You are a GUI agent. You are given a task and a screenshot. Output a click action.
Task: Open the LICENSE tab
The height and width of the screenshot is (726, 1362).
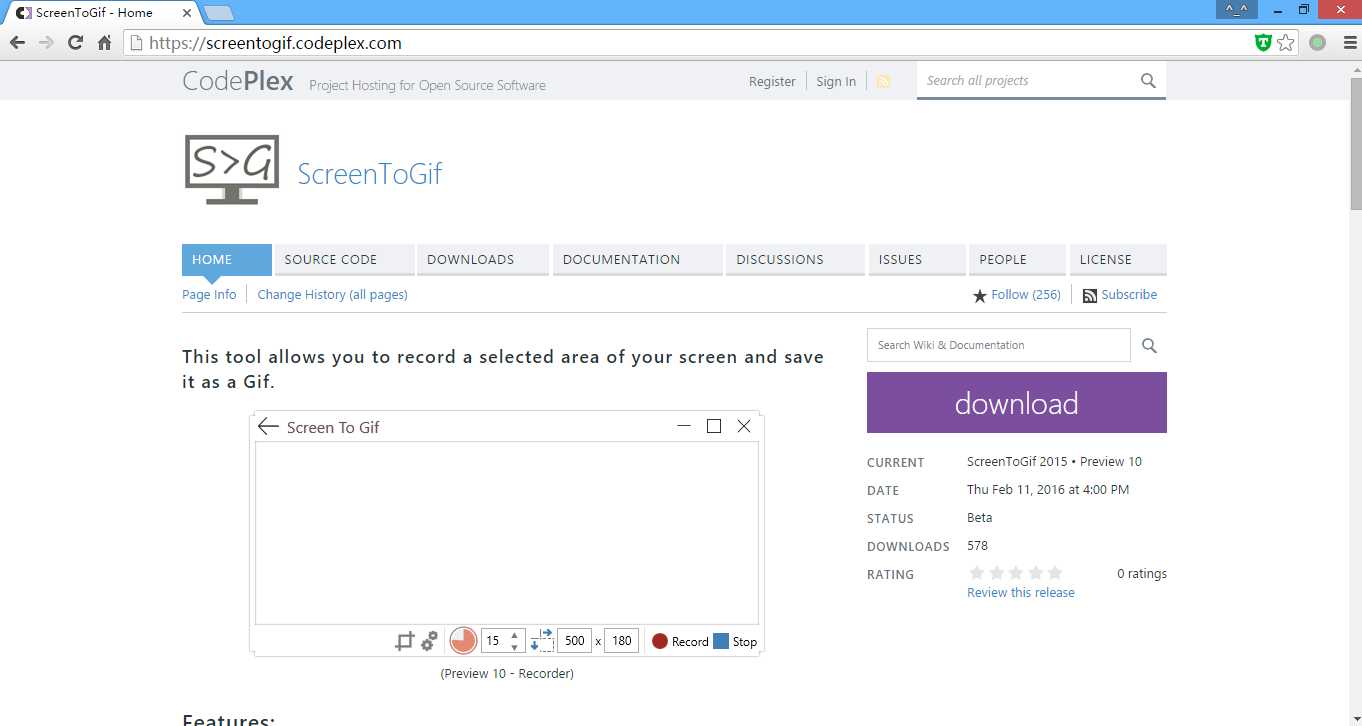point(1118,259)
